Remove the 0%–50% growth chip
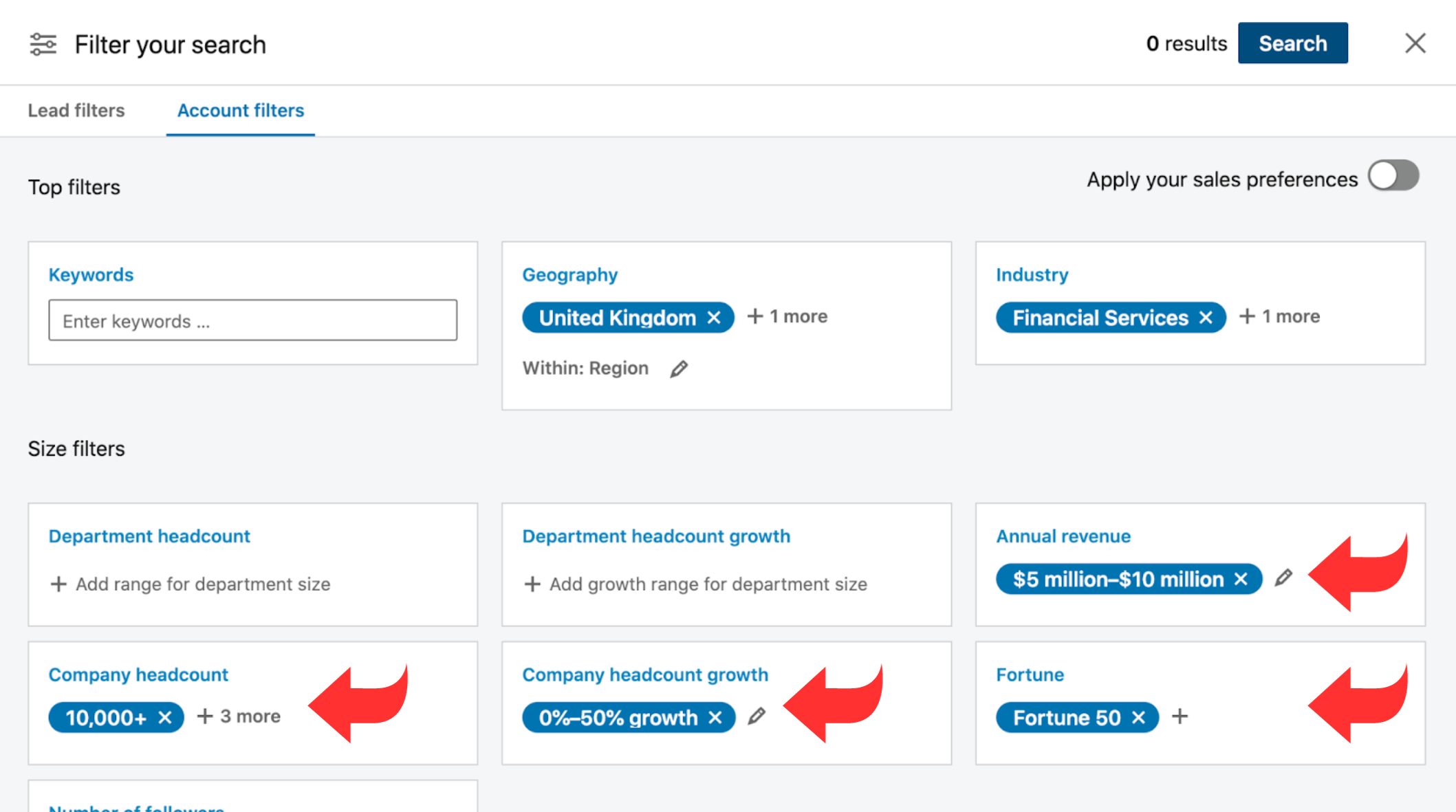This screenshot has height=812, width=1456. click(x=715, y=718)
